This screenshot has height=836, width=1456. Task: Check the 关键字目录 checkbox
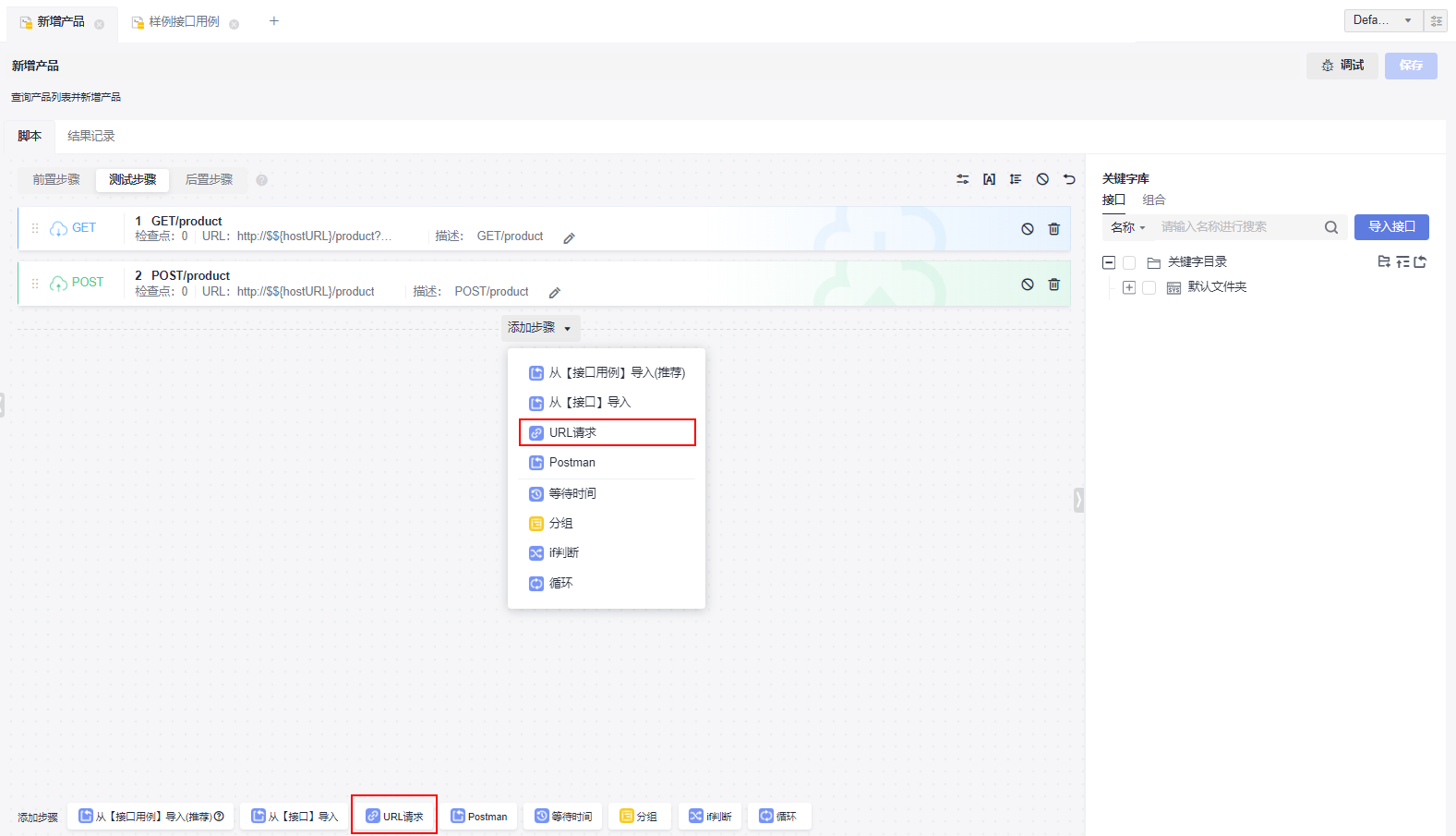pyautogui.click(x=1128, y=263)
